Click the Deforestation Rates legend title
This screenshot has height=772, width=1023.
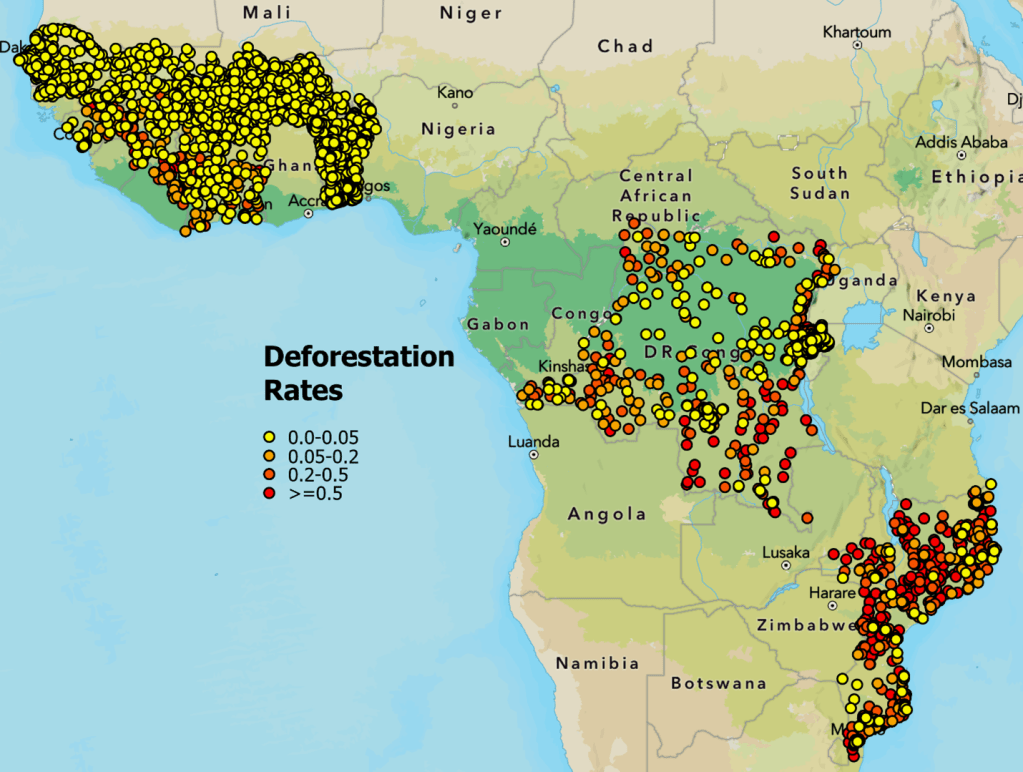(x=358, y=372)
